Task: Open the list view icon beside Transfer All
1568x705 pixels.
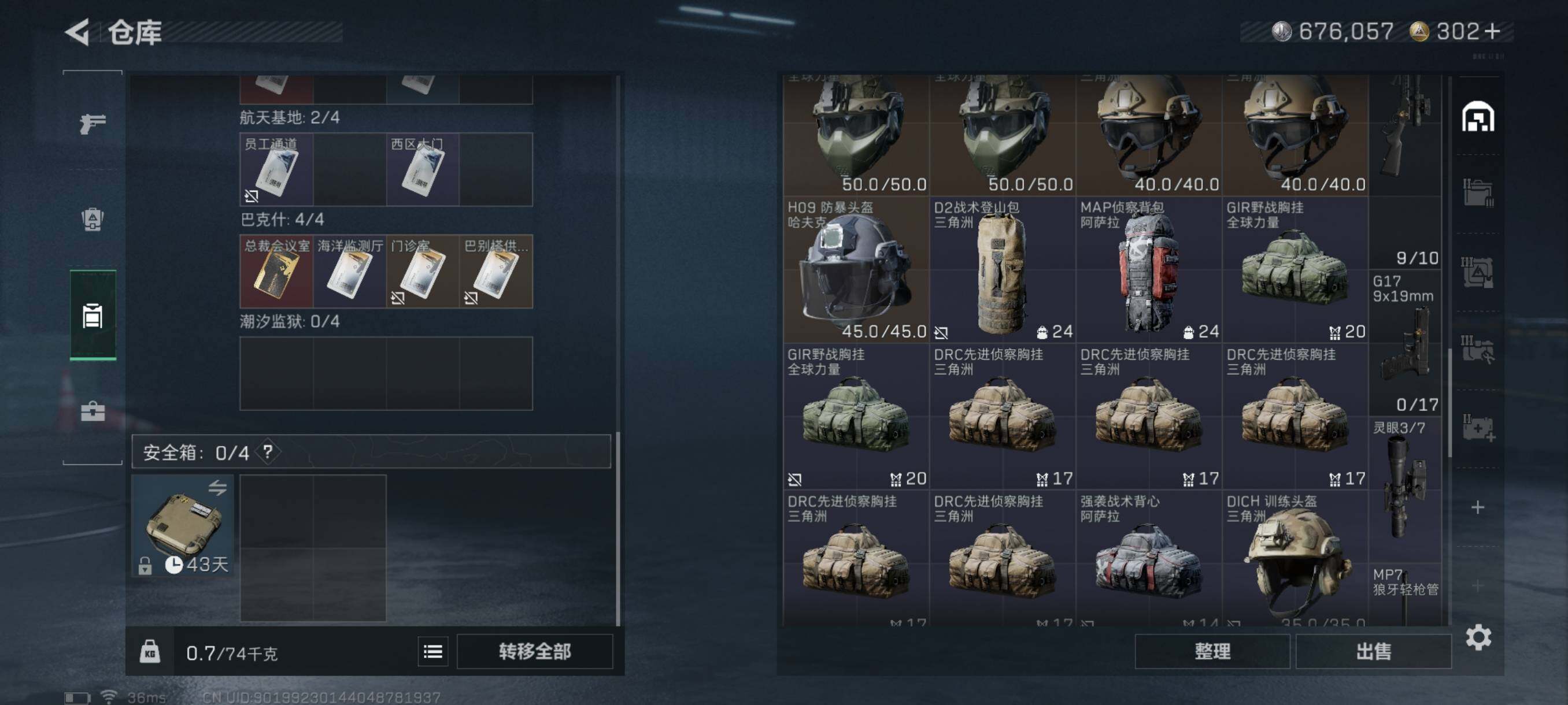Action: [x=433, y=652]
